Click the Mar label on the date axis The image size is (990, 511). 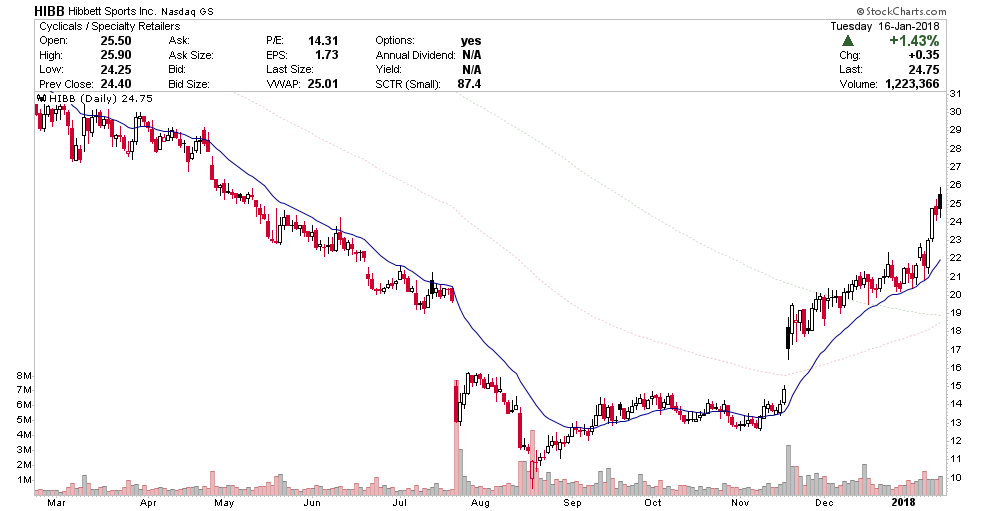point(56,503)
